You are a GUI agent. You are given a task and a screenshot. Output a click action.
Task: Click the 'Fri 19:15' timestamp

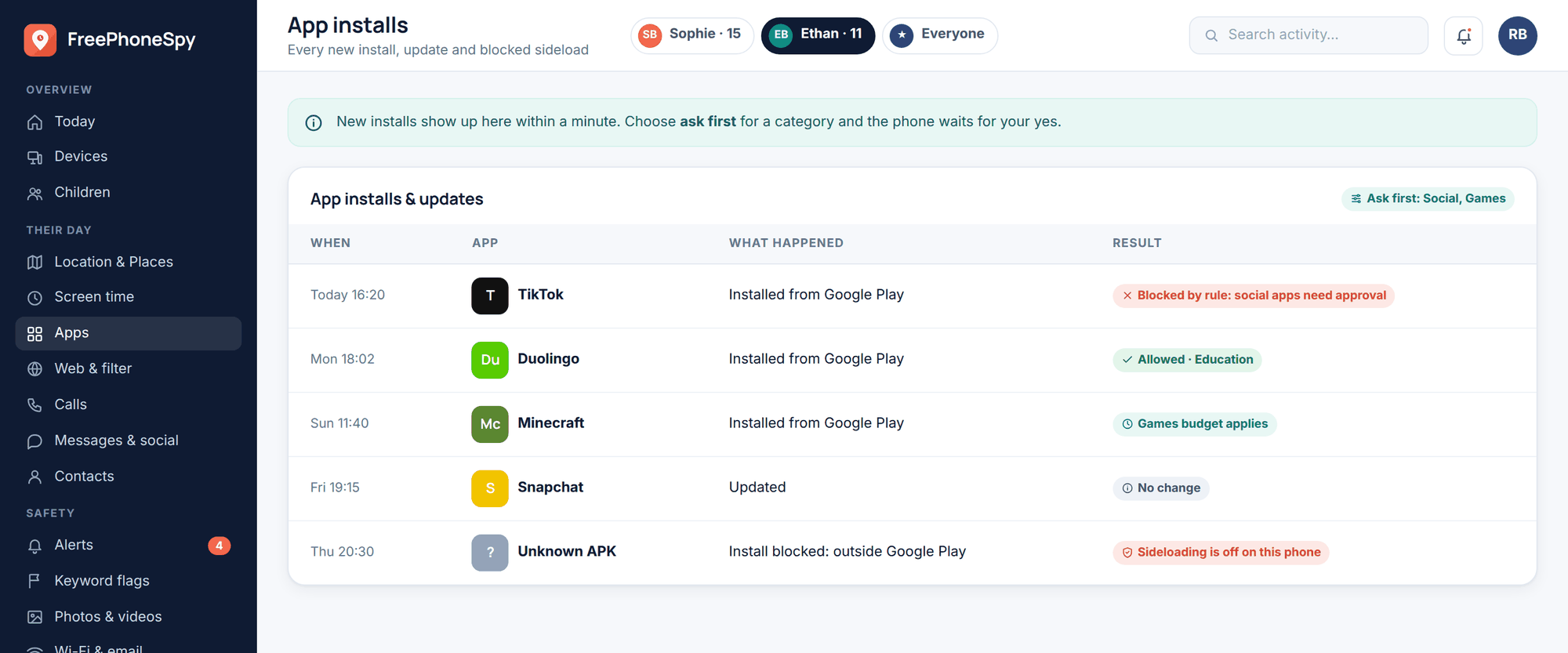(335, 488)
